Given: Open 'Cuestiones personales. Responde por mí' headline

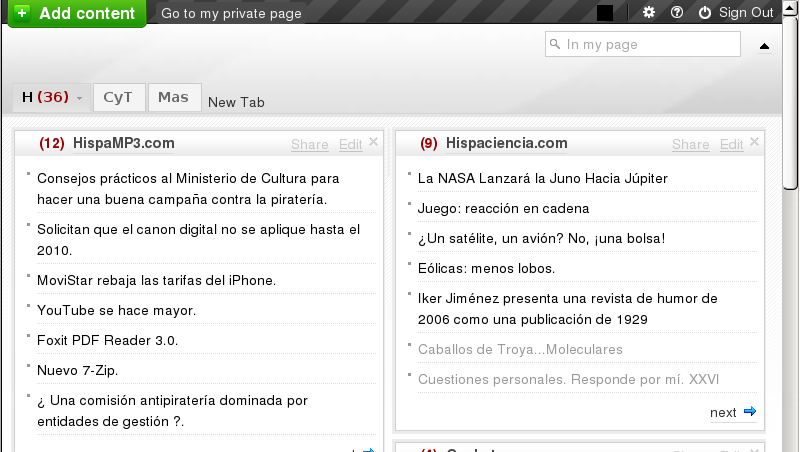Looking at the screenshot, I should pyautogui.click(x=568, y=380).
